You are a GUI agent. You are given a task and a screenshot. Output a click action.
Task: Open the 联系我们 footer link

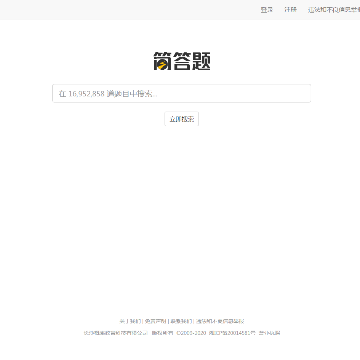181,321
